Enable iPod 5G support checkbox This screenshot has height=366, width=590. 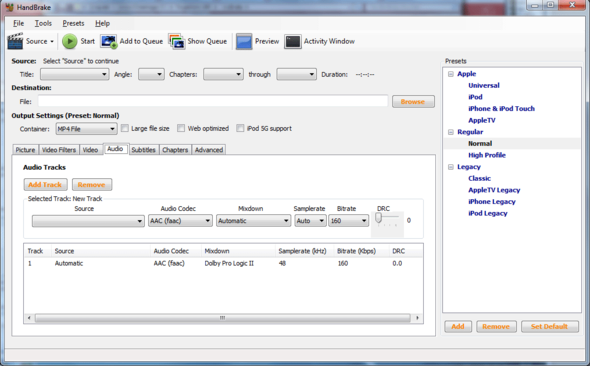(x=240, y=128)
